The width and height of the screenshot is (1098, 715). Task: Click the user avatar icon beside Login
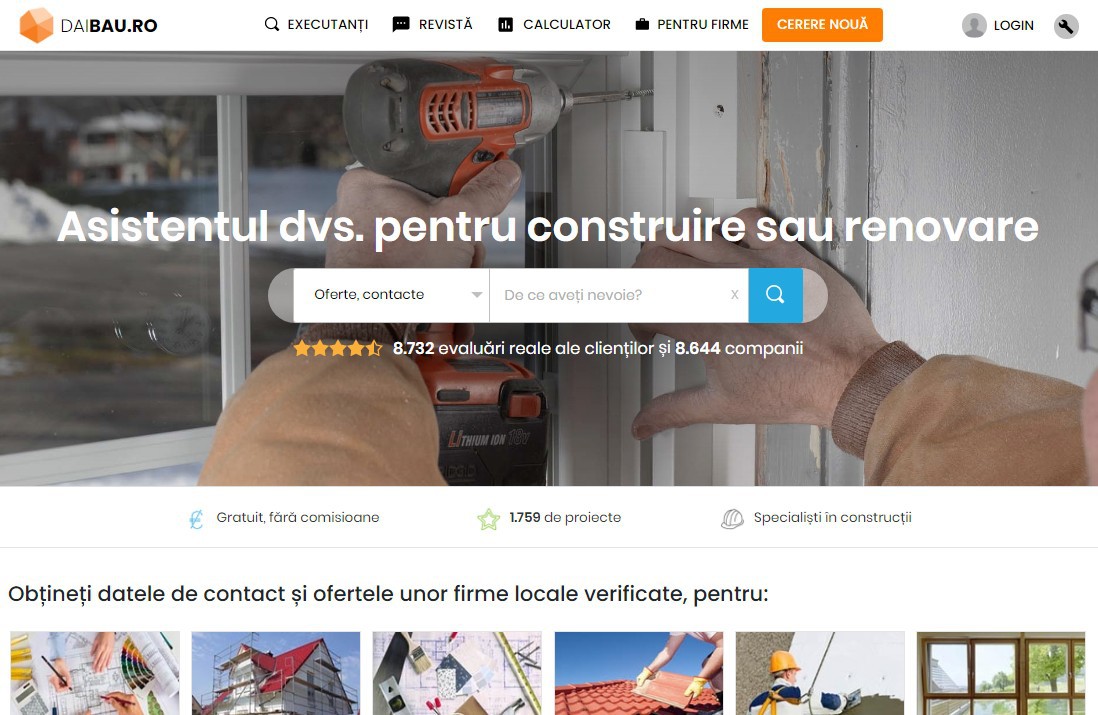[x=974, y=25]
